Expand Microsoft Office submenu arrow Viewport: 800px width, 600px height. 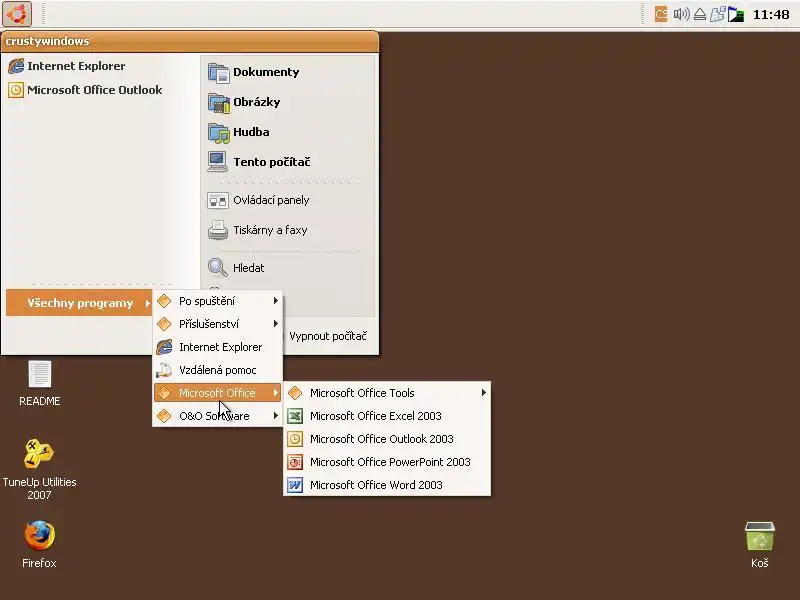coord(276,392)
